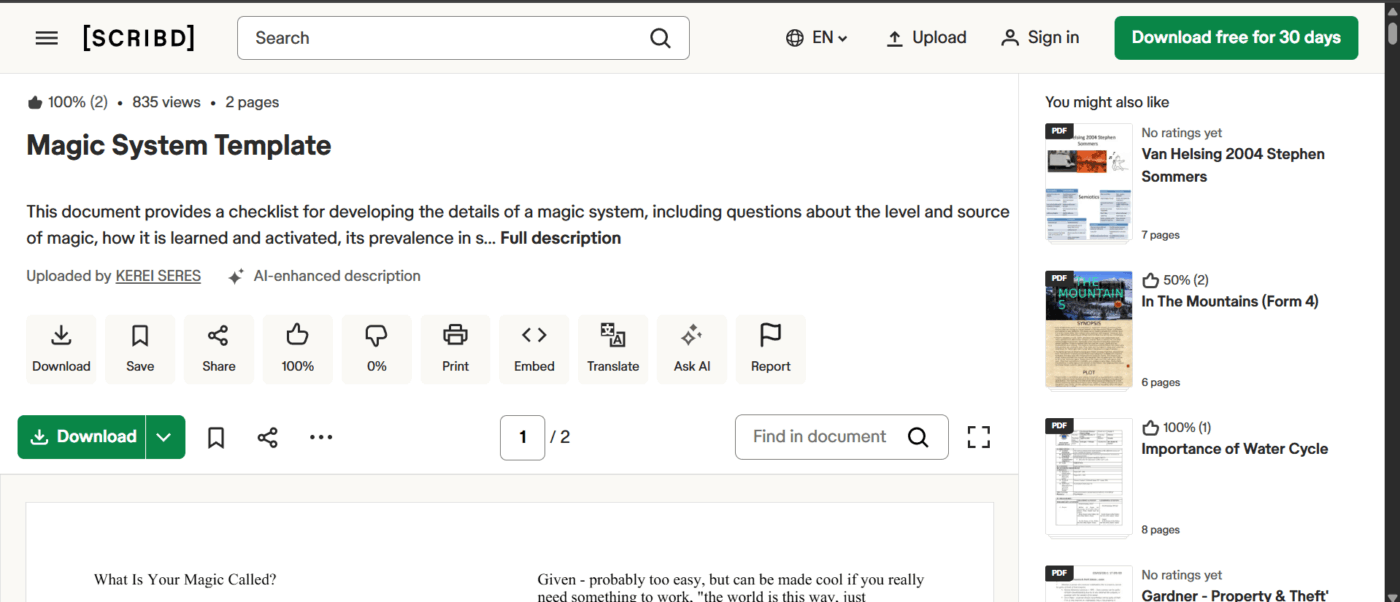Open the hamburger navigation menu
Image resolution: width=1400 pixels, height=602 pixels.
coord(46,37)
